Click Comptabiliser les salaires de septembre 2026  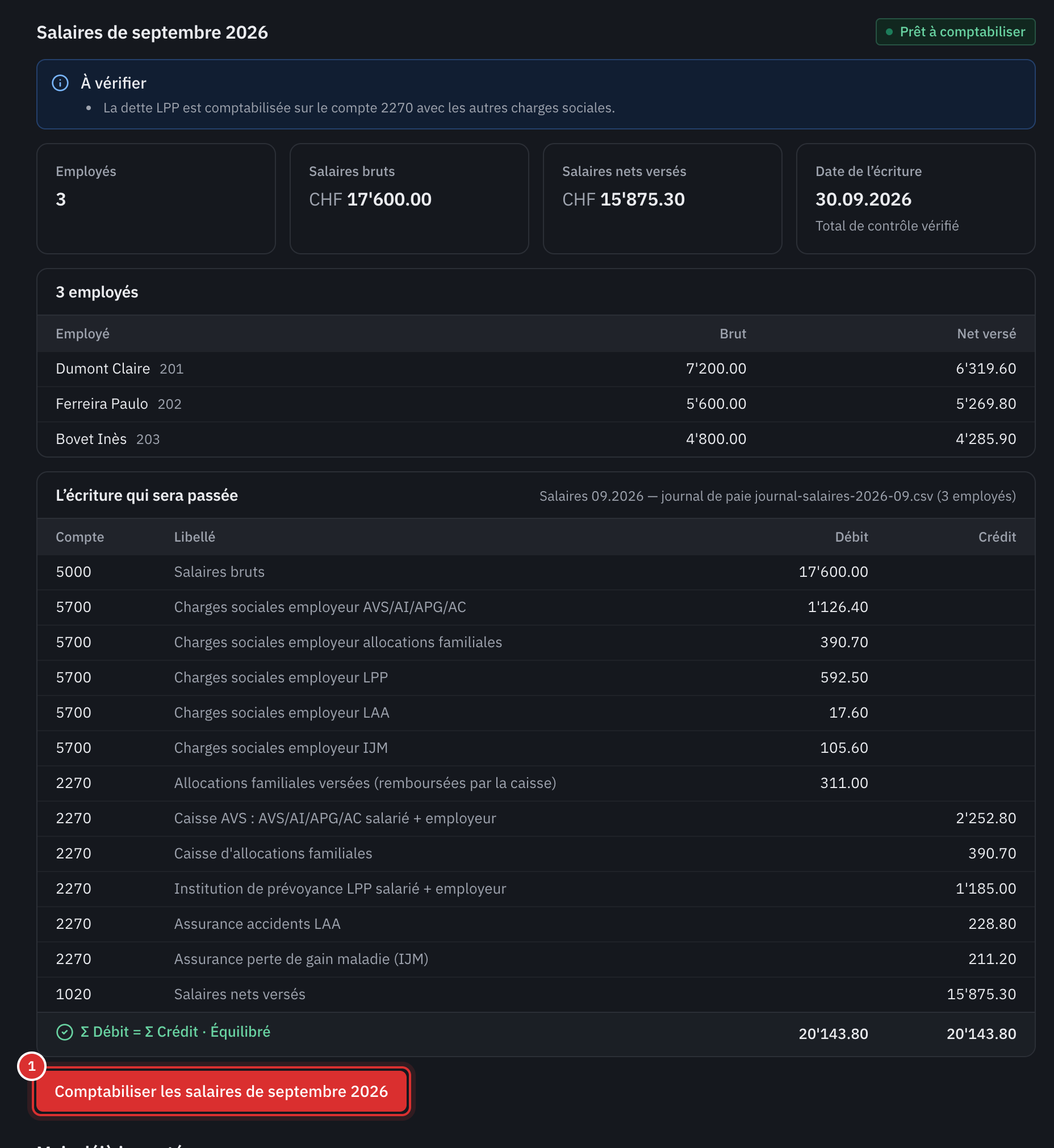coord(221,1091)
